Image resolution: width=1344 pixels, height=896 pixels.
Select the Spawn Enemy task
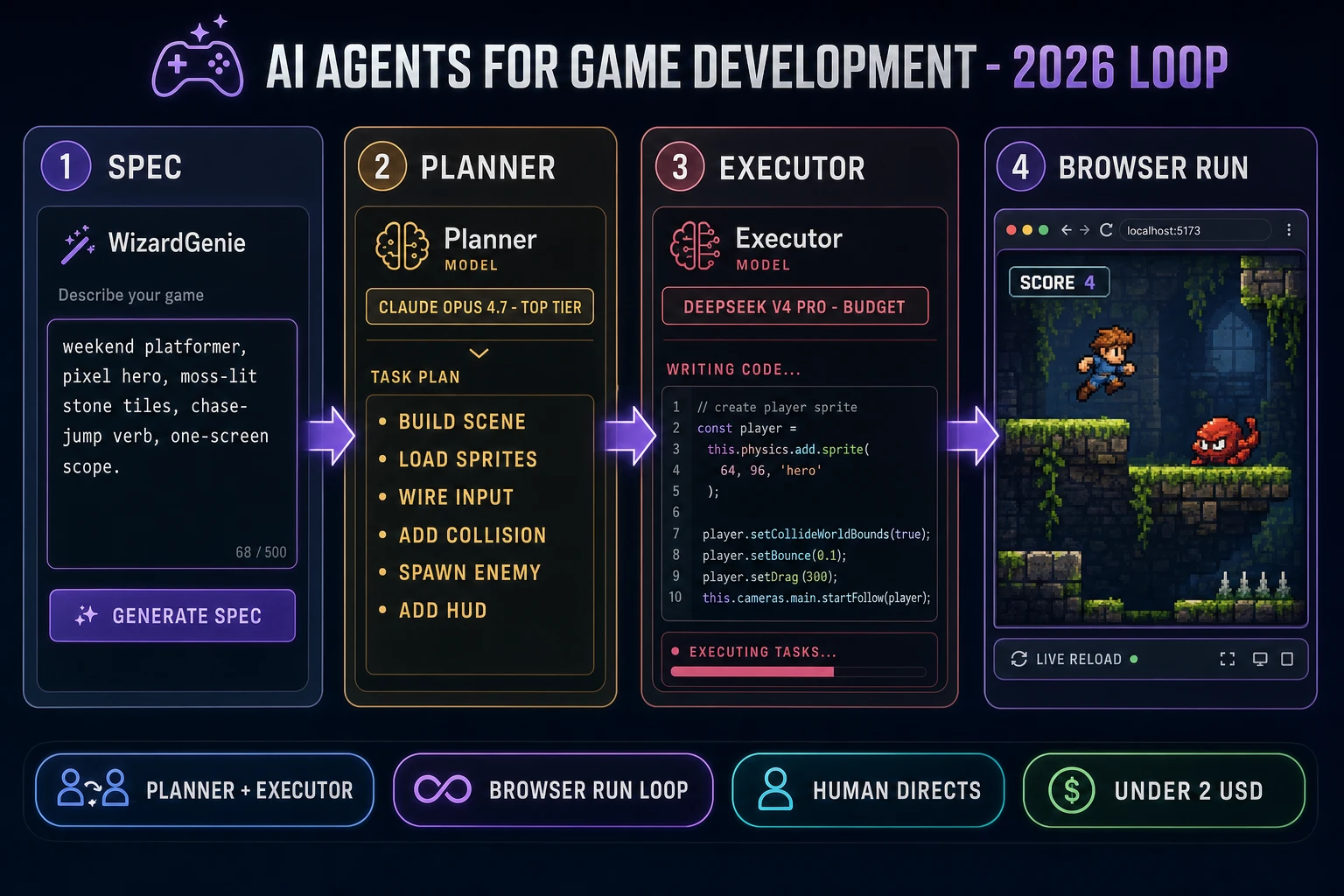469,572
